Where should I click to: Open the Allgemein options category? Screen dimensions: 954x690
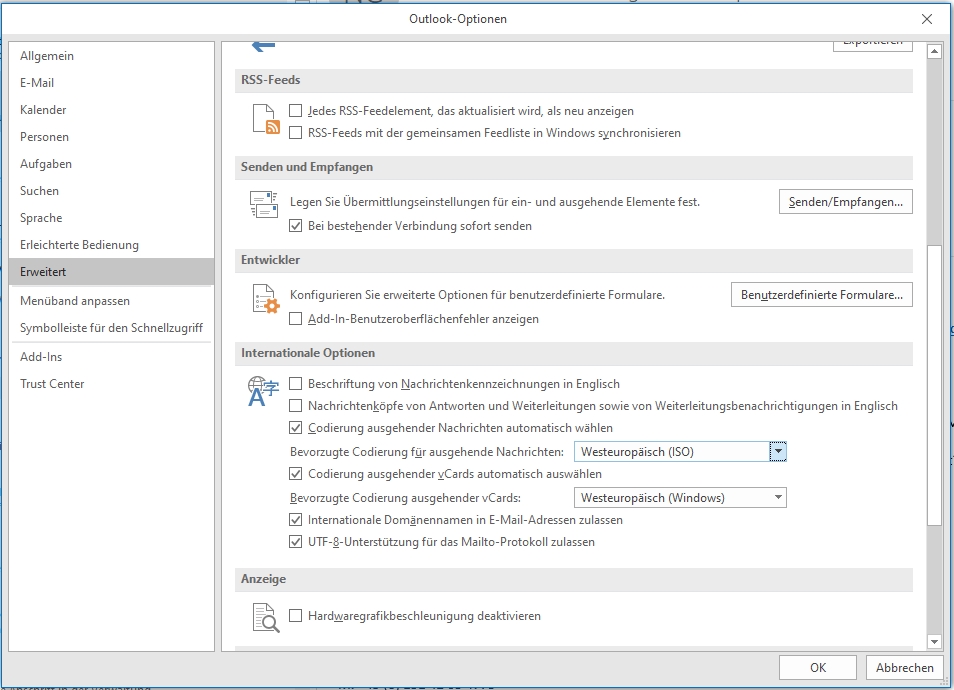(x=111, y=56)
